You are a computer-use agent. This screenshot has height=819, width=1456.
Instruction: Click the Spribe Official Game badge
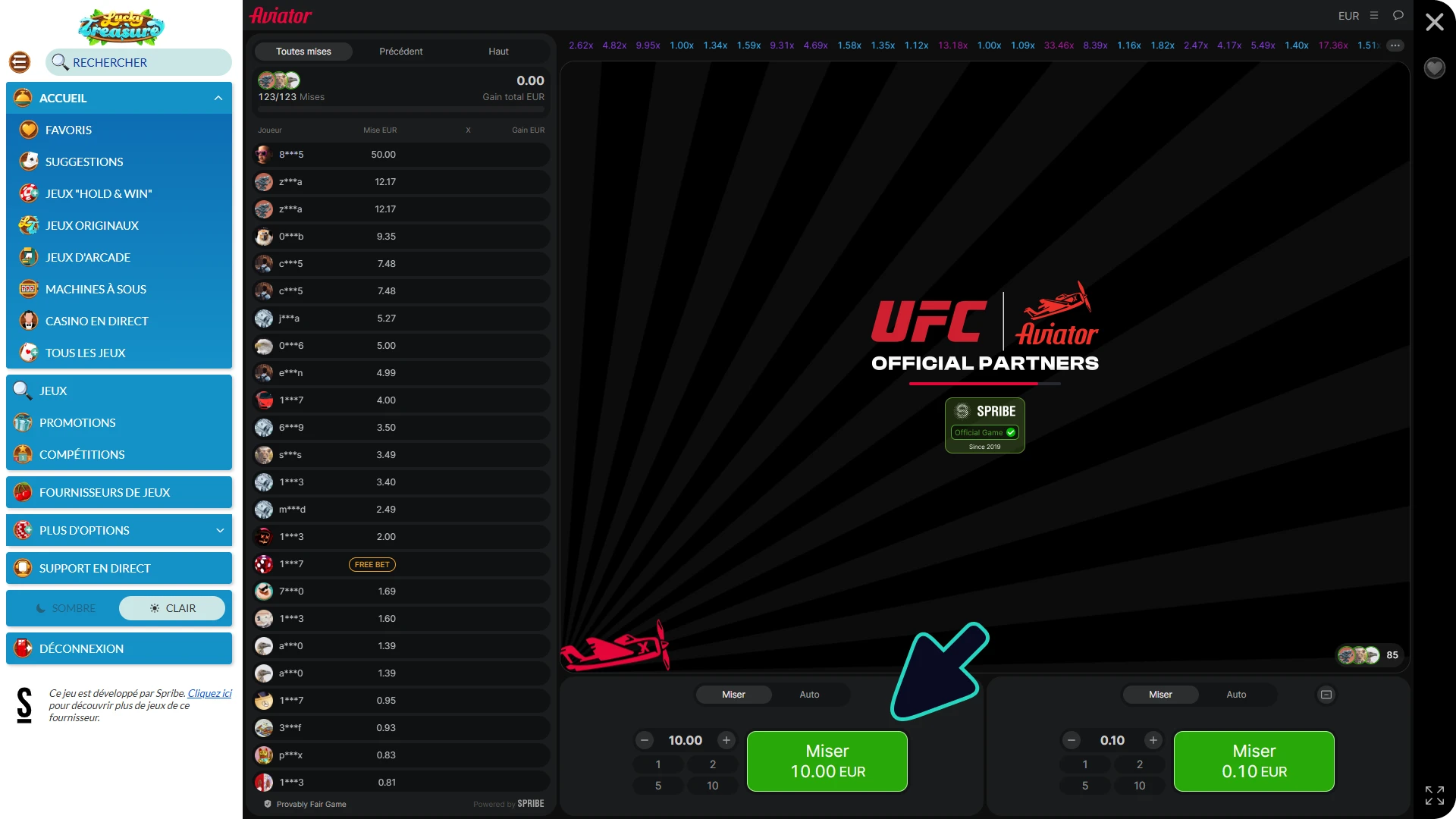pos(985,425)
